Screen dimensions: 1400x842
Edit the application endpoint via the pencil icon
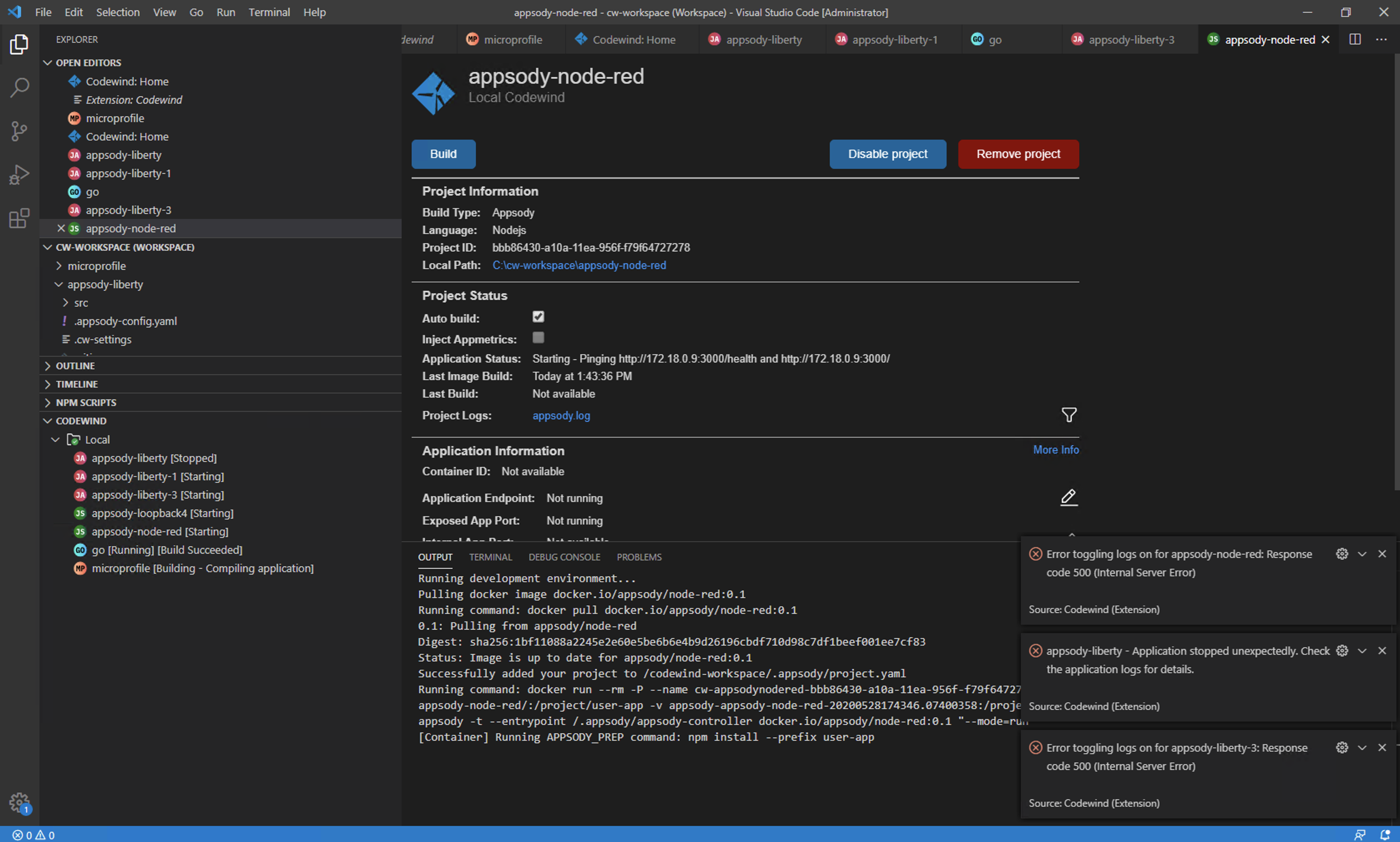pyautogui.click(x=1068, y=497)
